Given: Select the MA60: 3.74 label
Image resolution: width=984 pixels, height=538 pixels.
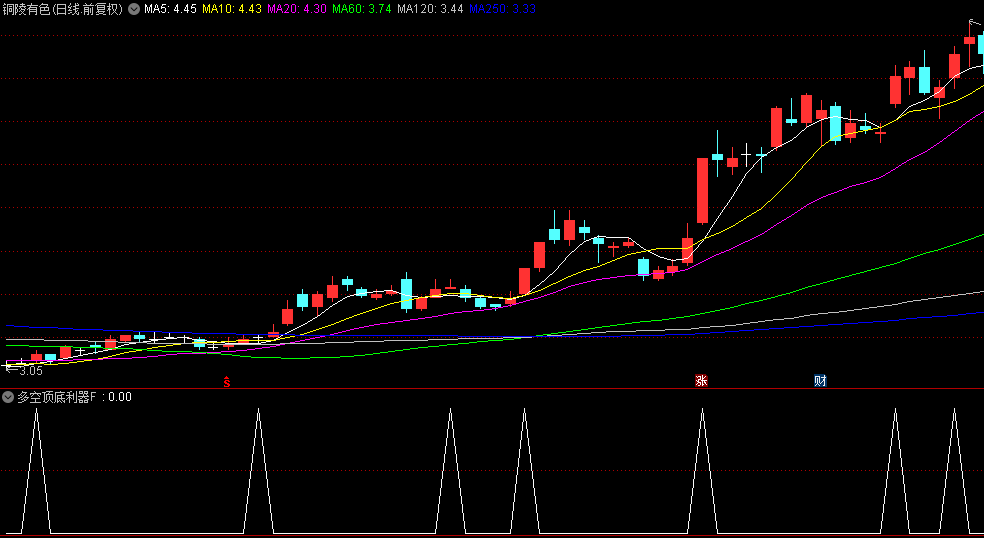Looking at the screenshot, I should pos(362,9).
